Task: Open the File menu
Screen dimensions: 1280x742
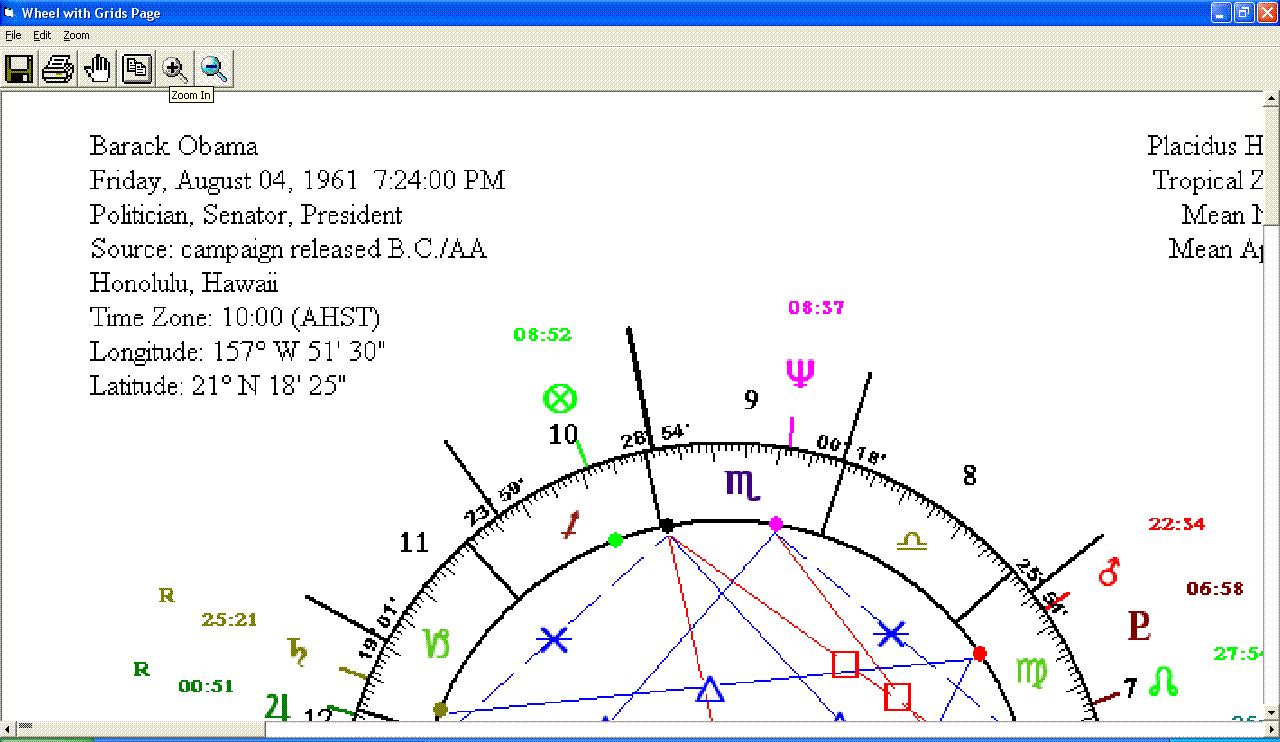Action: (13, 35)
